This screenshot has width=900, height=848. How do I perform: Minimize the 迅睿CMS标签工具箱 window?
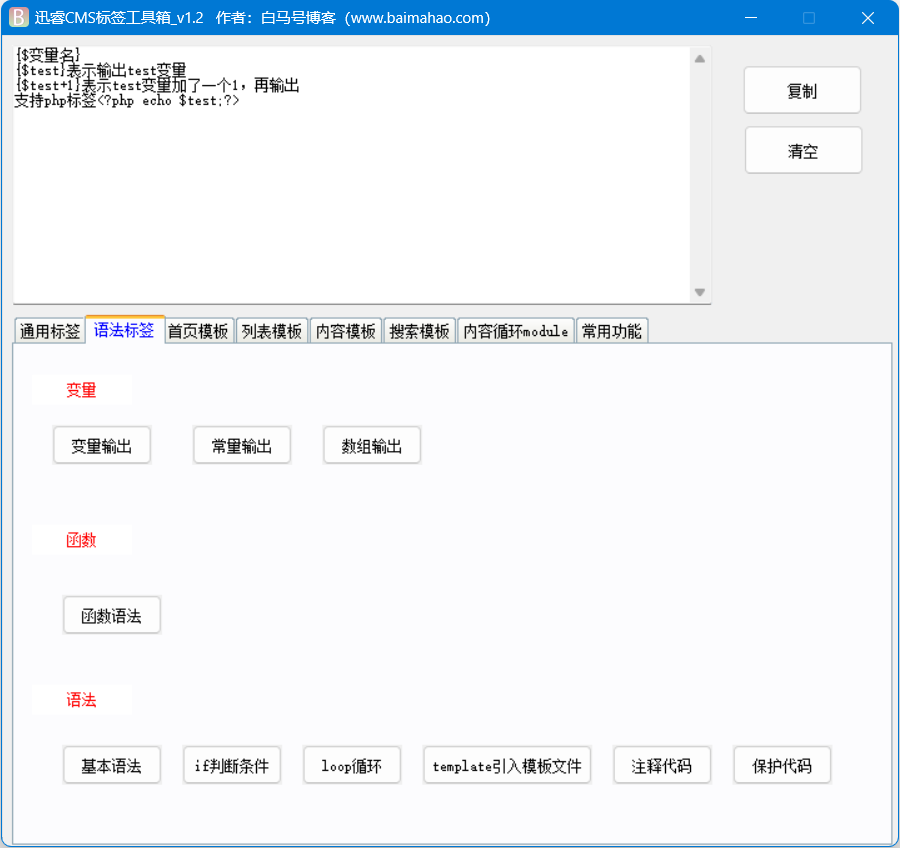(751, 18)
